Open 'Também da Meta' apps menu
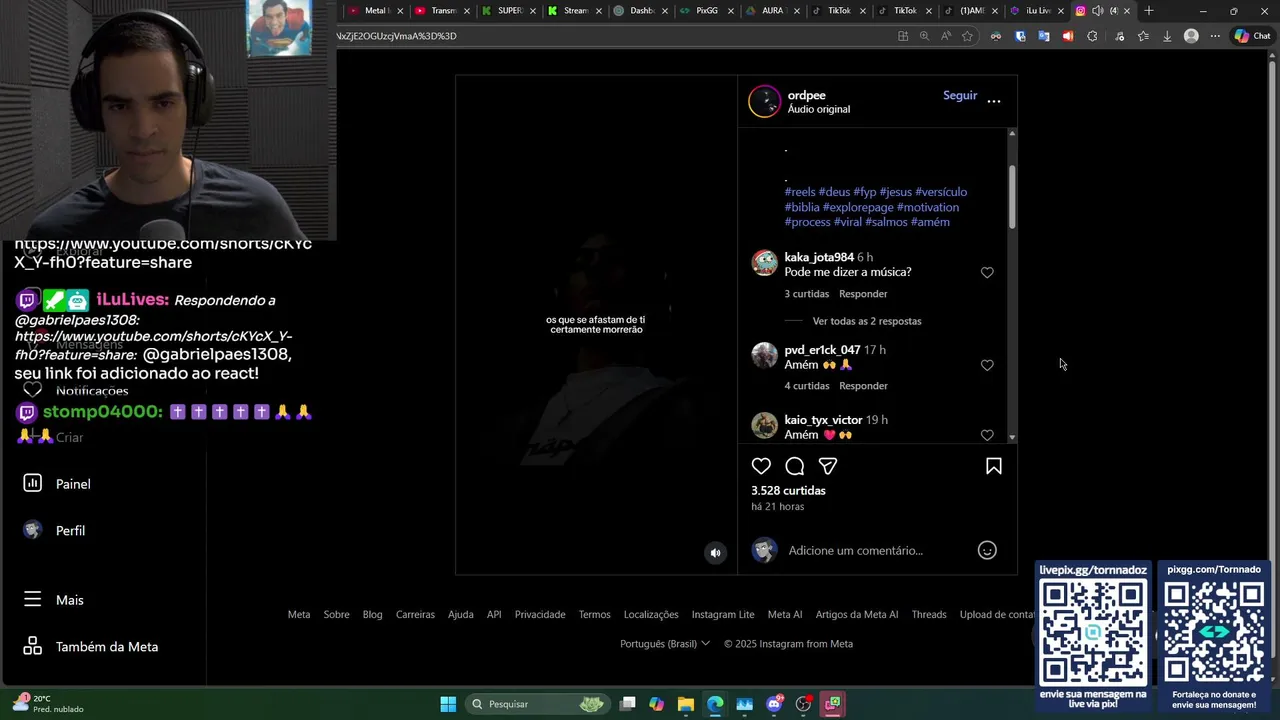Image resolution: width=1280 pixels, height=720 pixels. (90, 647)
